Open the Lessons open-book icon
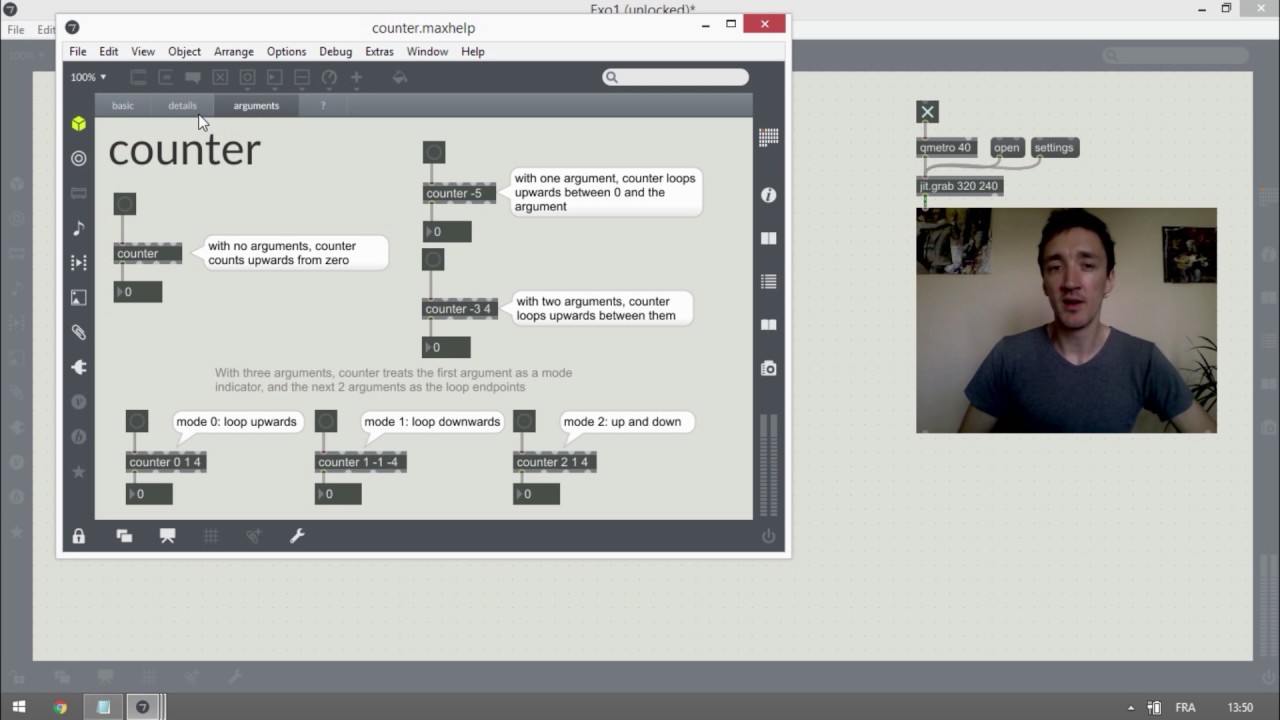Viewport: 1280px width, 720px height. pos(768,325)
